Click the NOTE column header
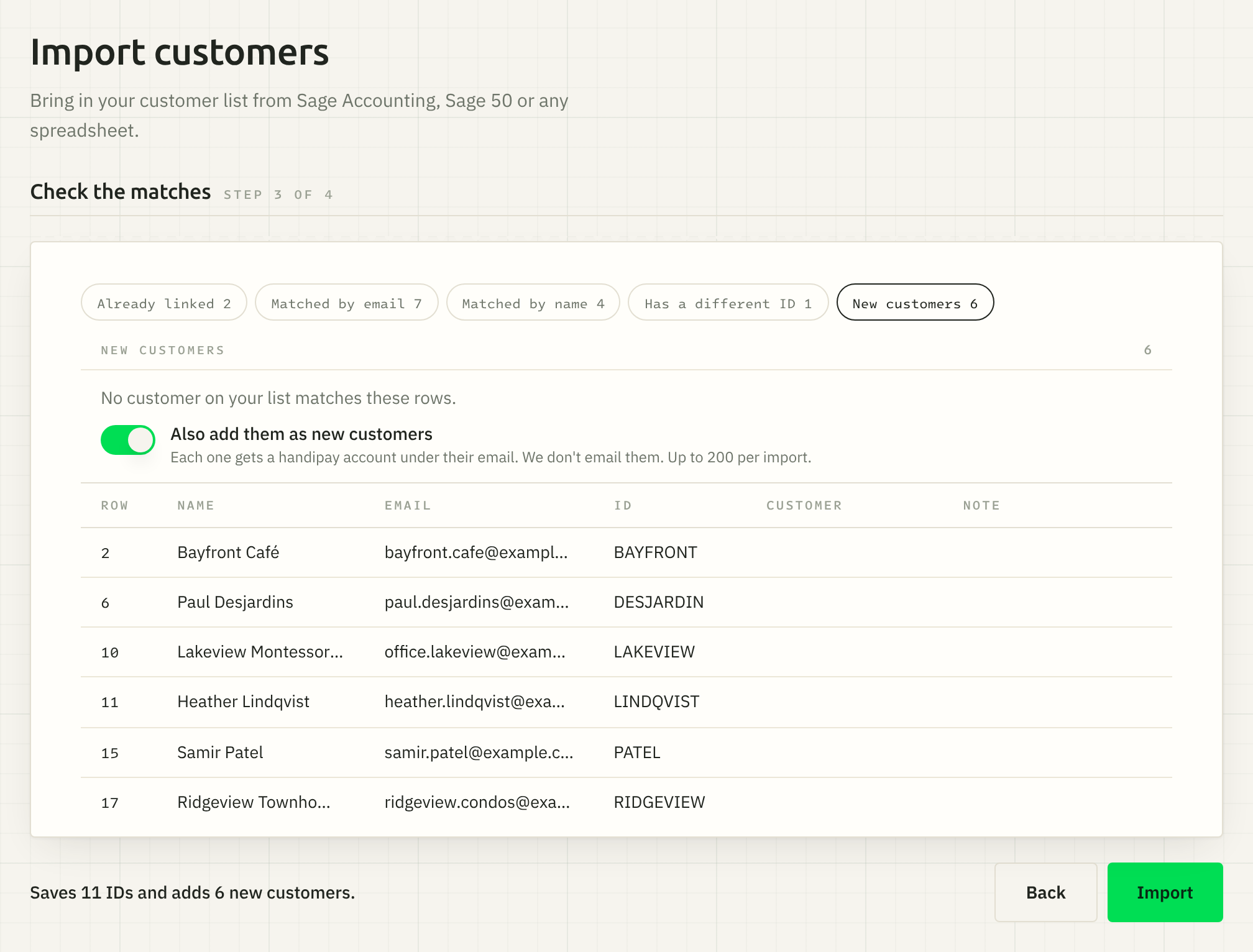The height and width of the screenshot is (952, 1253). (x=981, y=505)
